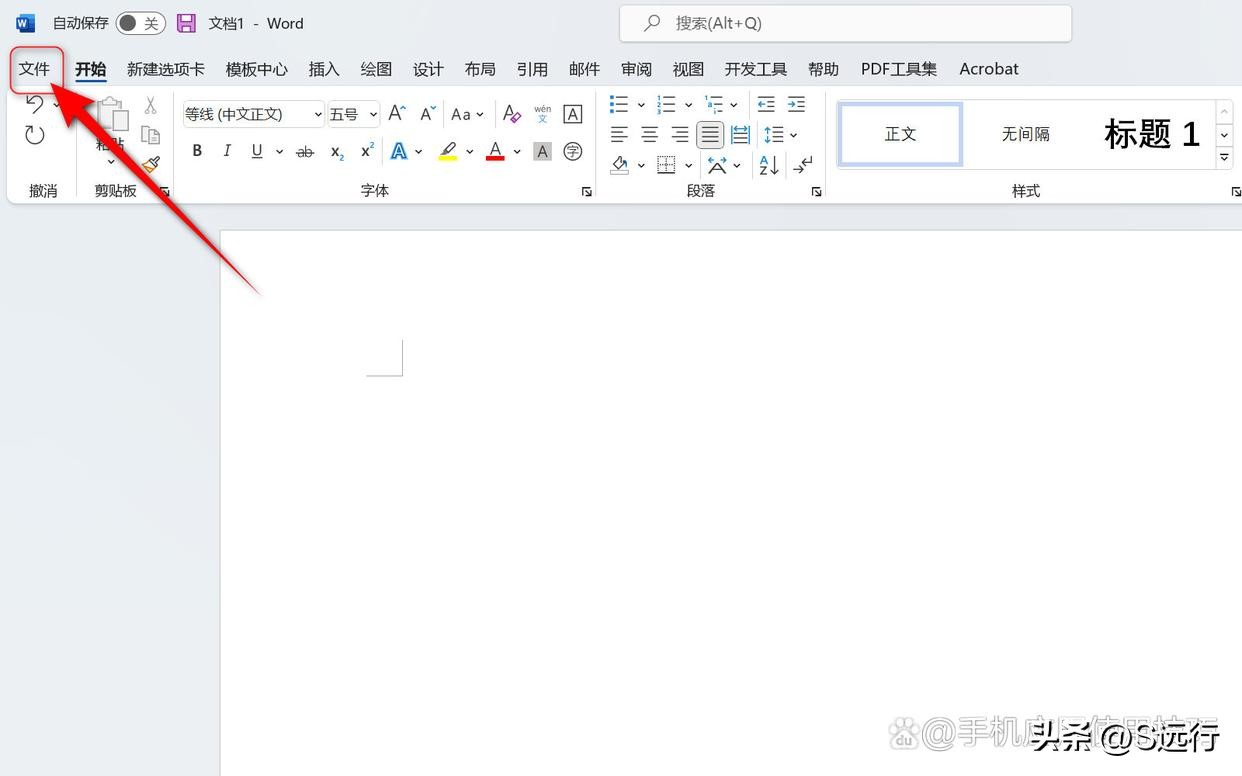Open the 字体 dialog launcher
The image size is (1242, 776).
pos(586,191)
